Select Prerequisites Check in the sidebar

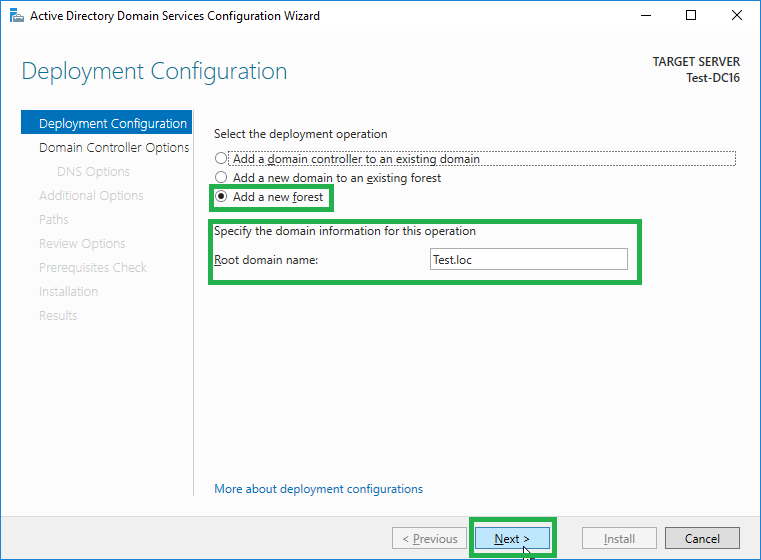pos(93,267)
